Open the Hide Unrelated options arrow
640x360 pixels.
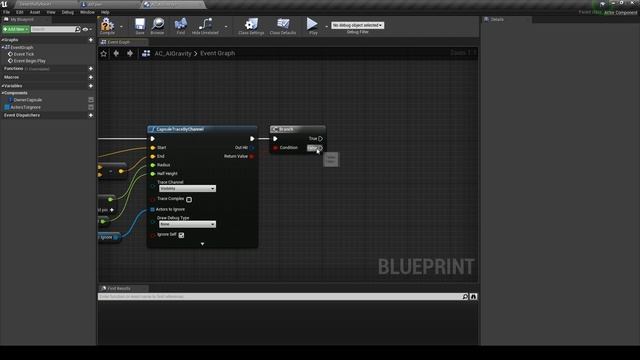[x=226, y=26]
